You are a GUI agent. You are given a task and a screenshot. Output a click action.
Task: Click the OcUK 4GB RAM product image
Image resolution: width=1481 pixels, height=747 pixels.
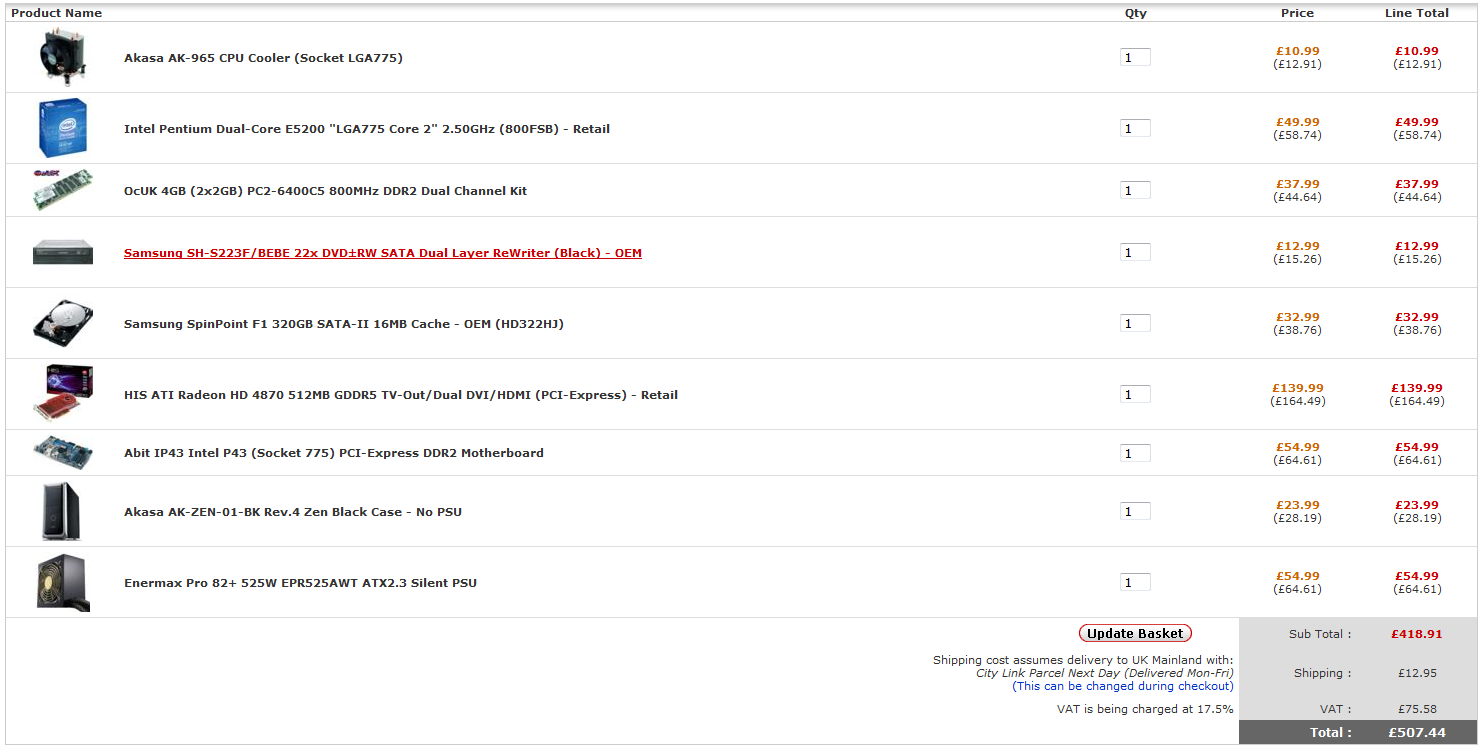point(63,189)
